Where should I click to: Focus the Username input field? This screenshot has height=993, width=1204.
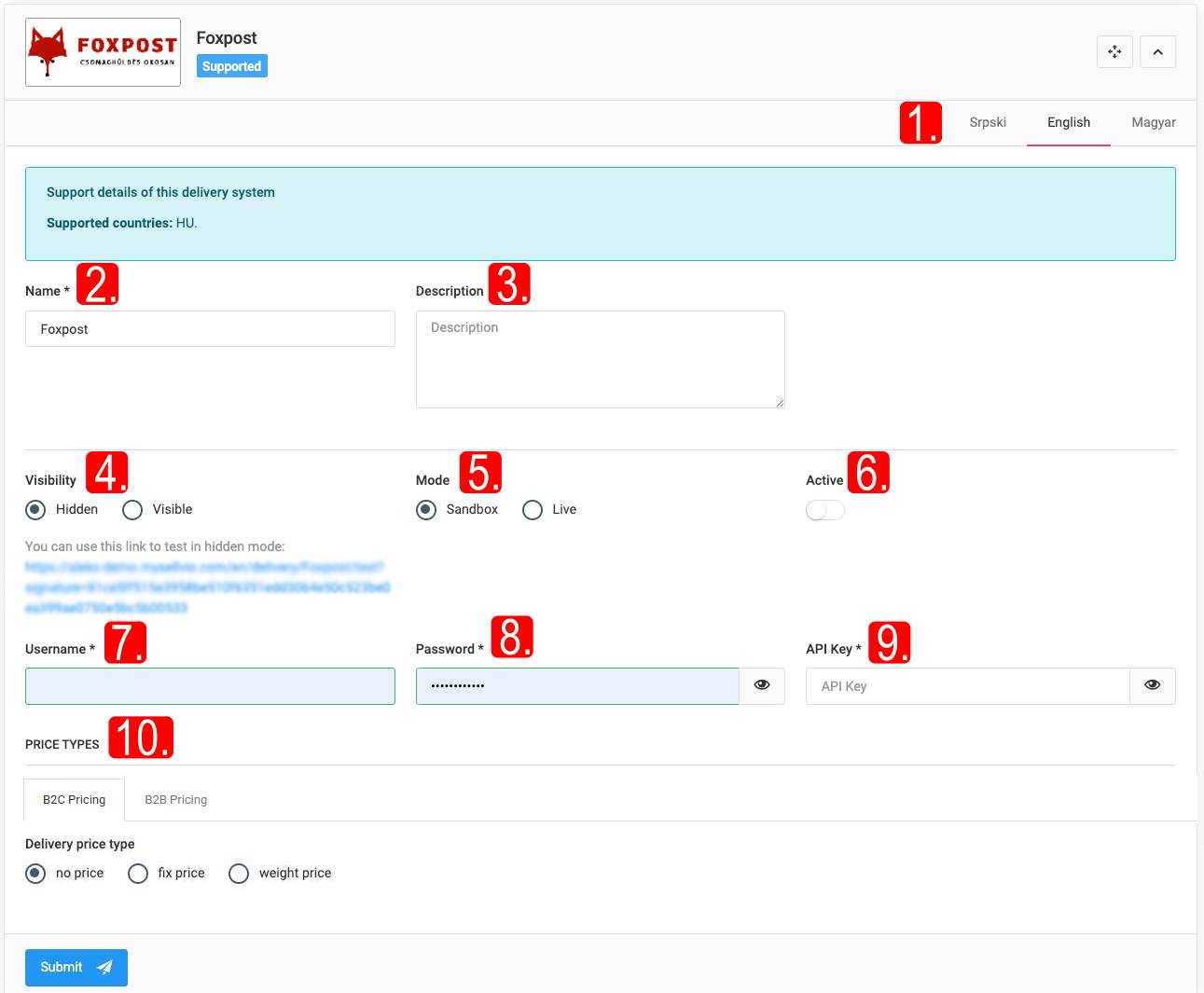coord(210,685)
